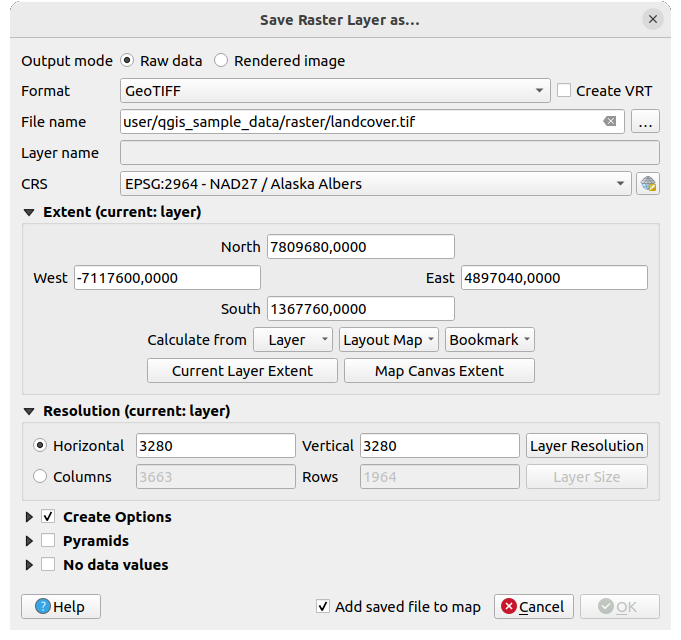Toggle the Add saved file to map checkbox
681x640 pixels.
point(322,607)
